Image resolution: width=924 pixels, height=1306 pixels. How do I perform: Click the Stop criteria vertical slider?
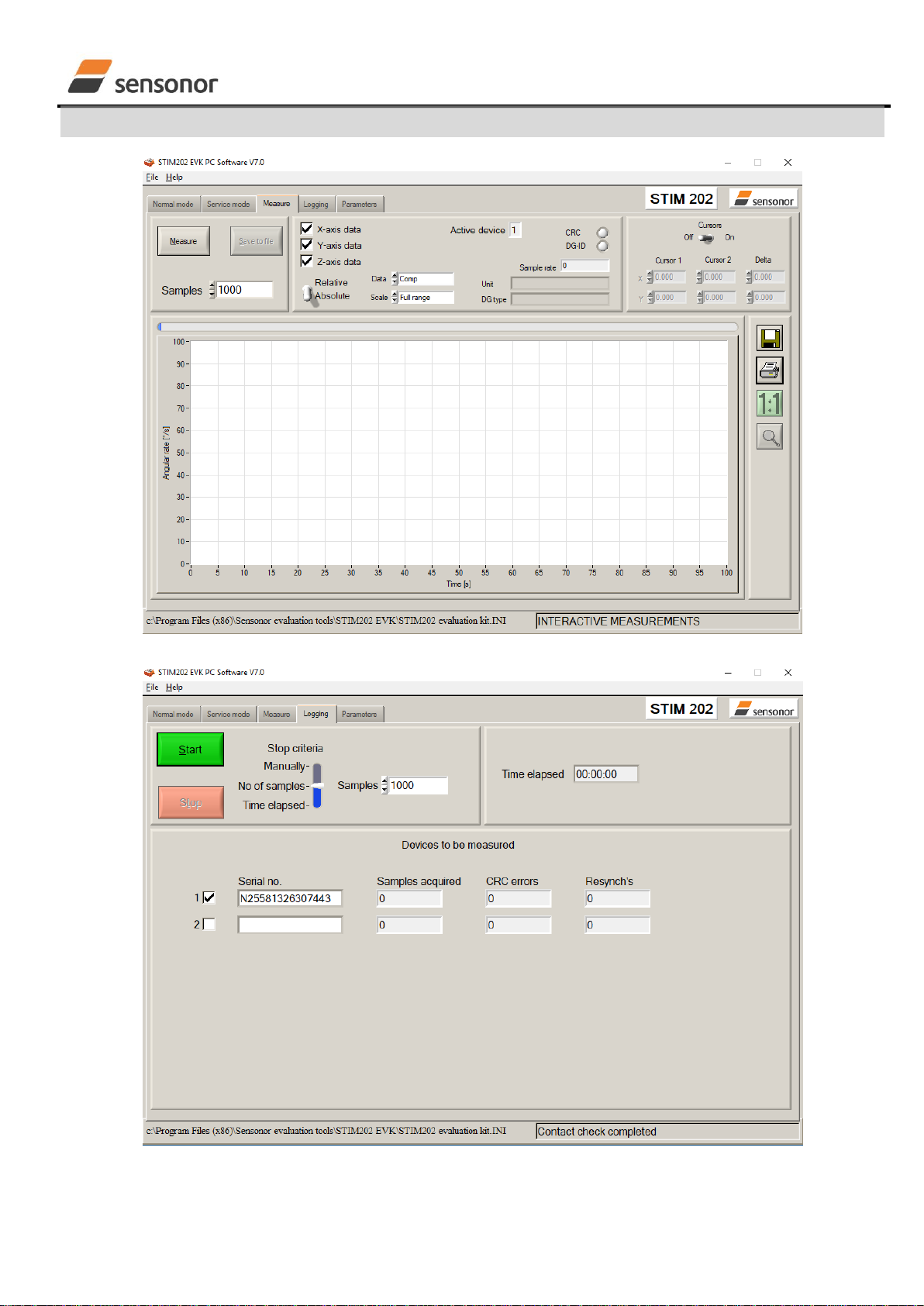coord(317,785)
